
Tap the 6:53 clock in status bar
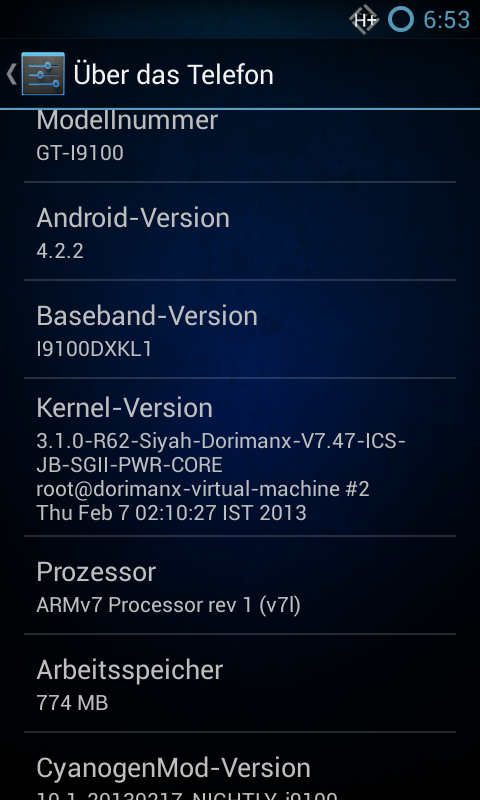coord(446,20)
